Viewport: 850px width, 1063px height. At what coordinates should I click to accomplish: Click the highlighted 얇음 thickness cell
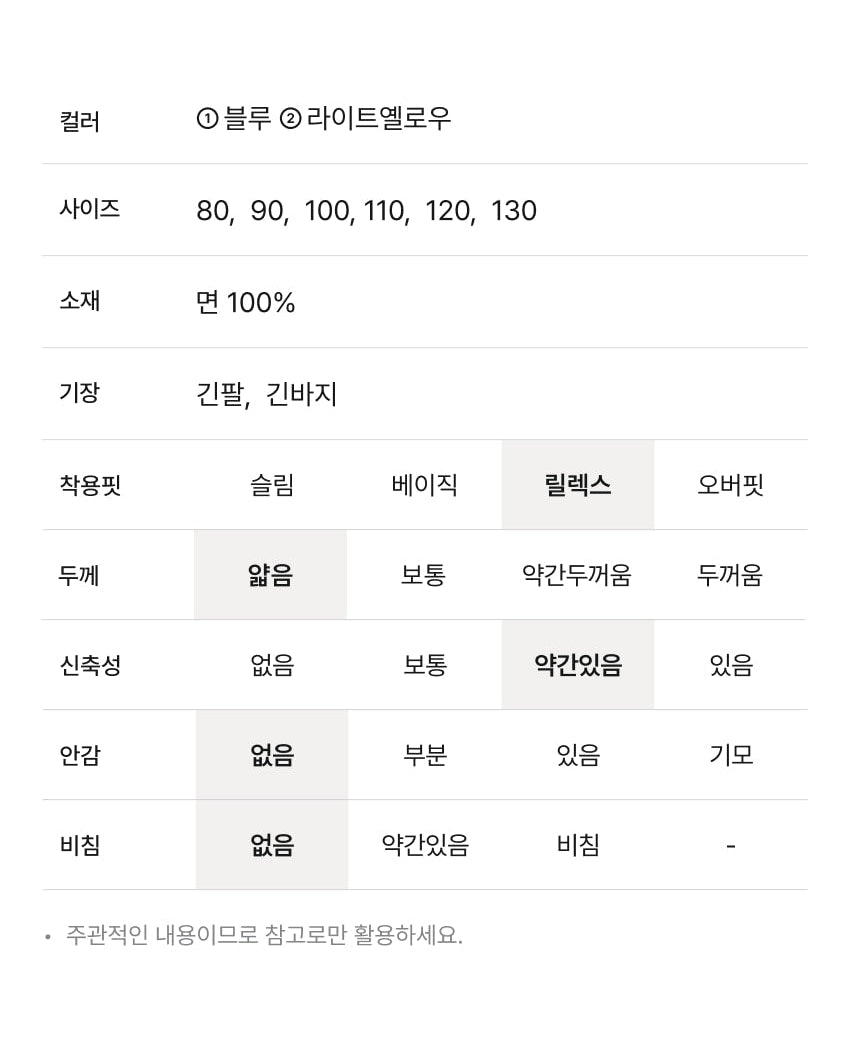pos(270,576)
